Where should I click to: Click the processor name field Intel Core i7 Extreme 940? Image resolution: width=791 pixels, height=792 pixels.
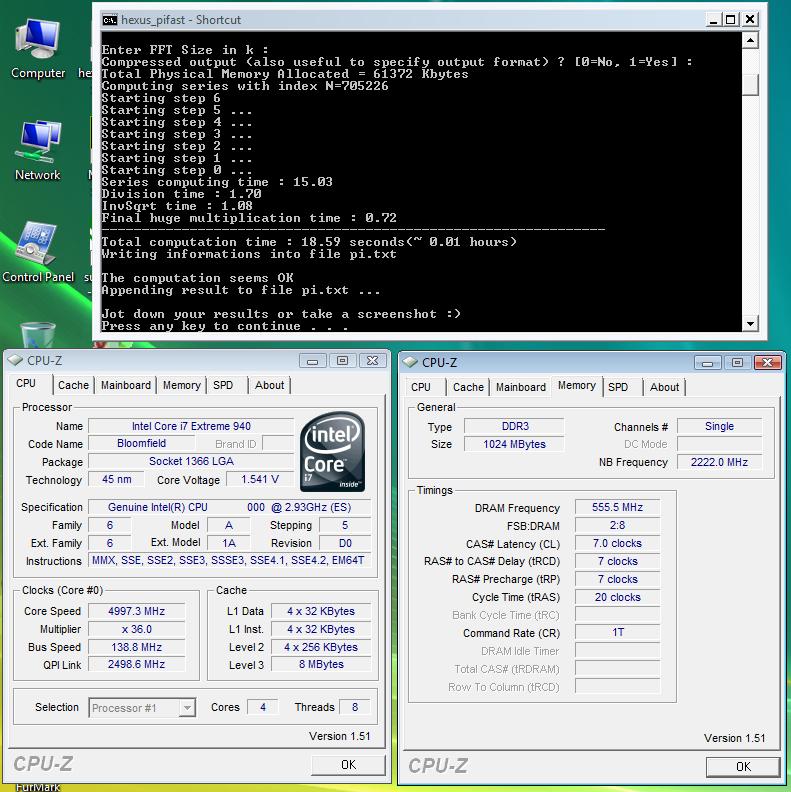click(x=191, y=426)
